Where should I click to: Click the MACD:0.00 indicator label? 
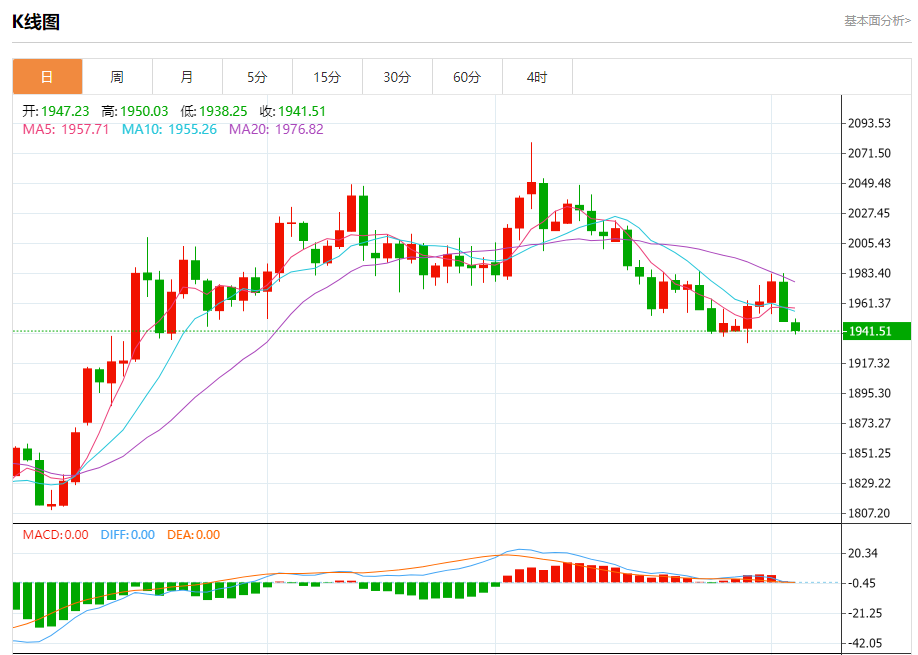(56, 534)
